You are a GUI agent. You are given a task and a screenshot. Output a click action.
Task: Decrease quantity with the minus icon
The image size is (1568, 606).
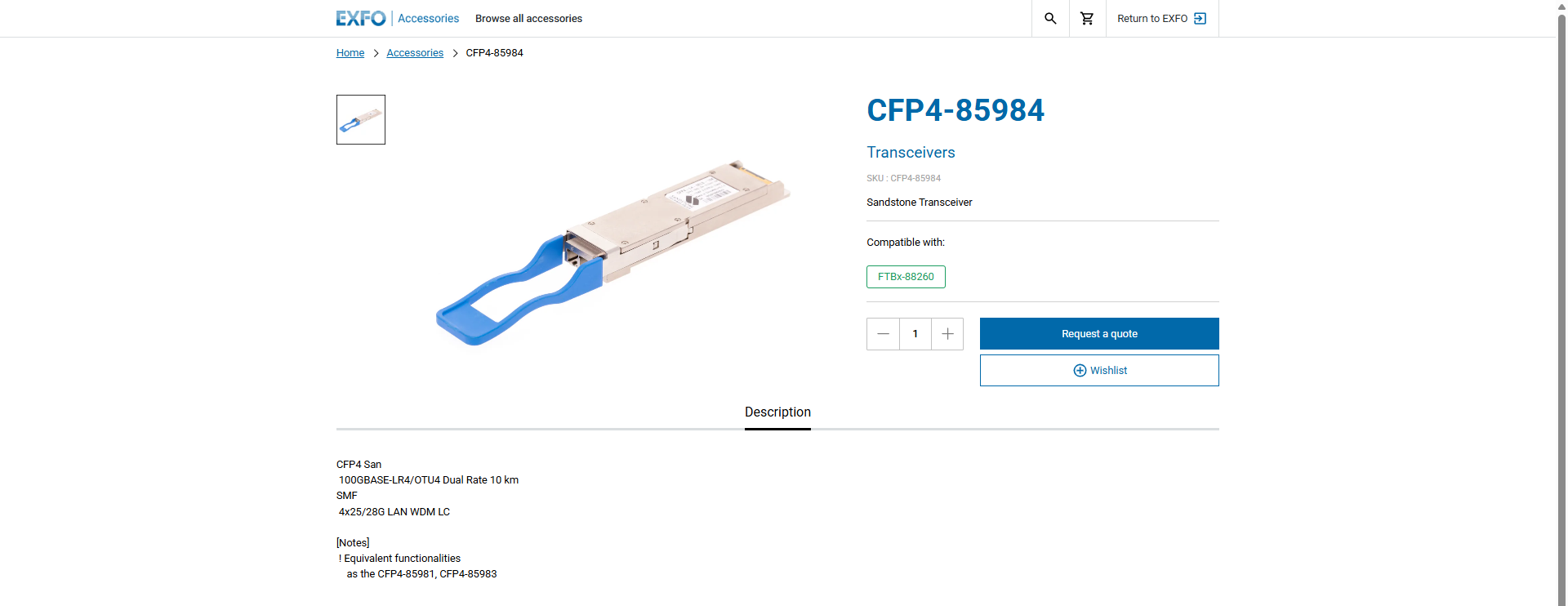pyautogui.click(x=883, y=334)
